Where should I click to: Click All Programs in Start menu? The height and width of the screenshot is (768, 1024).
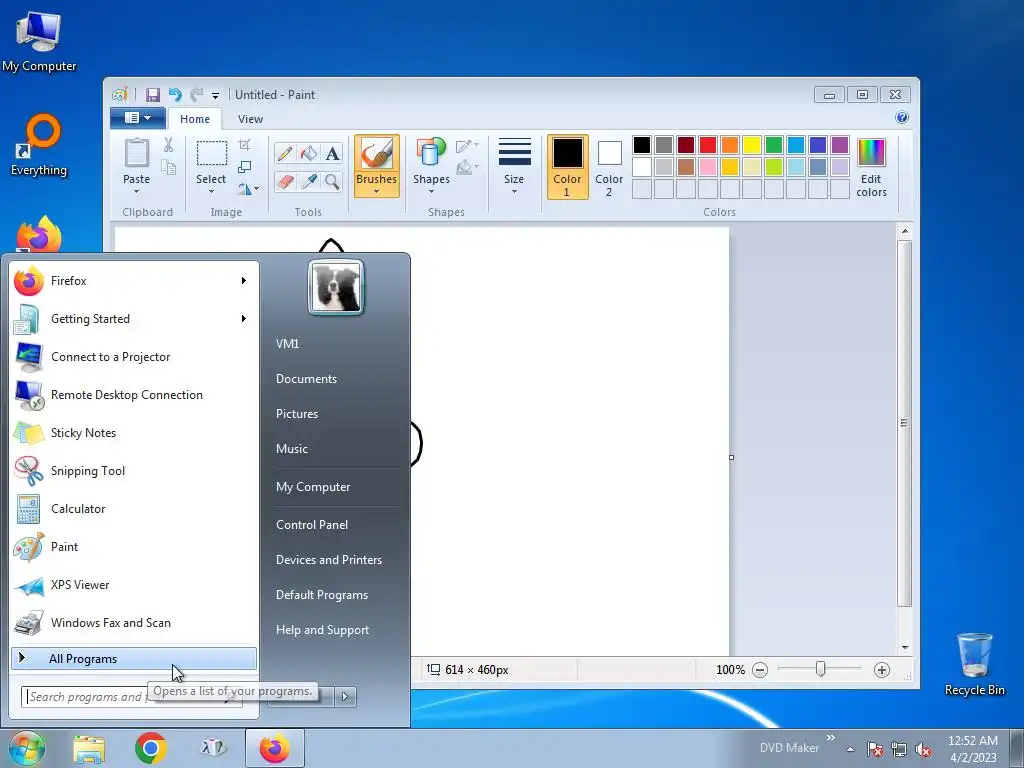134,659
